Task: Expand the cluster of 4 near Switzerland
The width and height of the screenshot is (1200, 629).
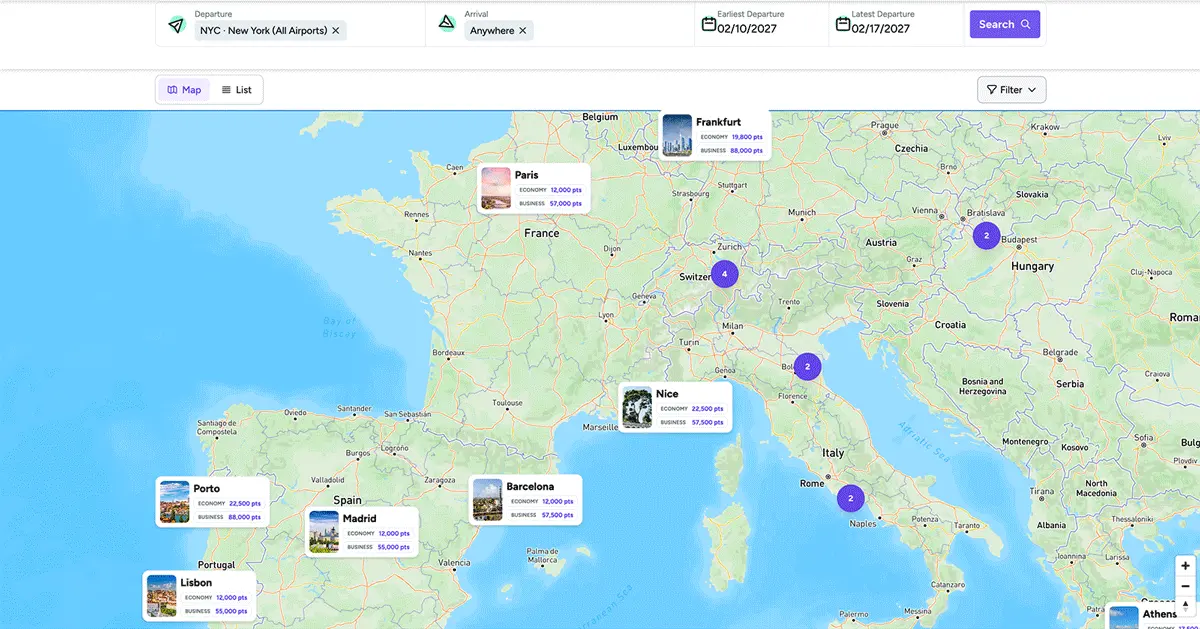Action: pyautogui.click(x=724, y=274)
